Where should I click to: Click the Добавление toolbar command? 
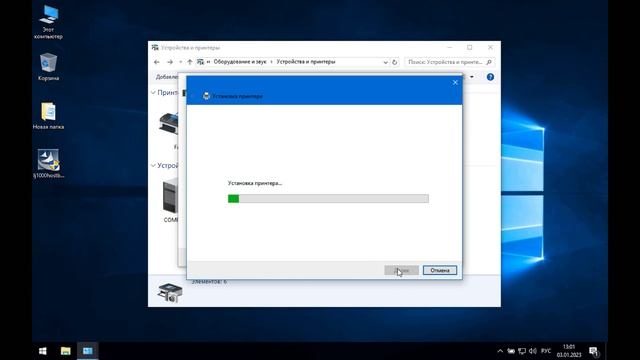[x=167, y=77]
